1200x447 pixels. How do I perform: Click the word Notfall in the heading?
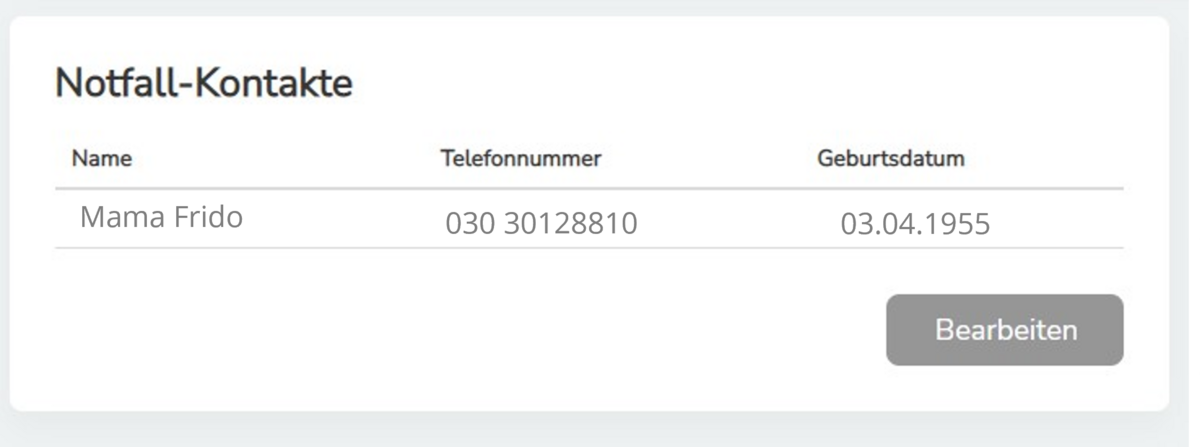tap(112, 84)
